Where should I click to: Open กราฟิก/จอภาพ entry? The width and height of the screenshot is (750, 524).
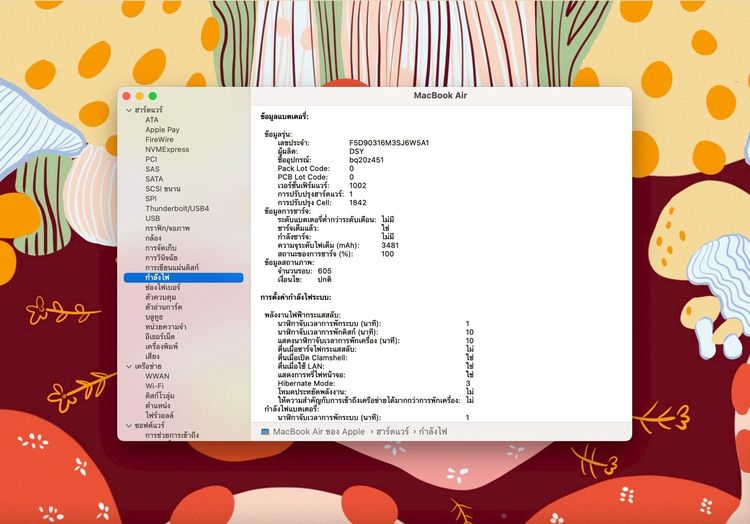pos(167,228)
